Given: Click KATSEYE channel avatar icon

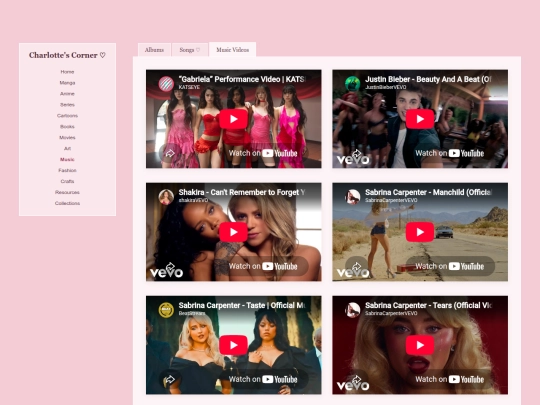Looking at the screenshot, I should [166, 84].
